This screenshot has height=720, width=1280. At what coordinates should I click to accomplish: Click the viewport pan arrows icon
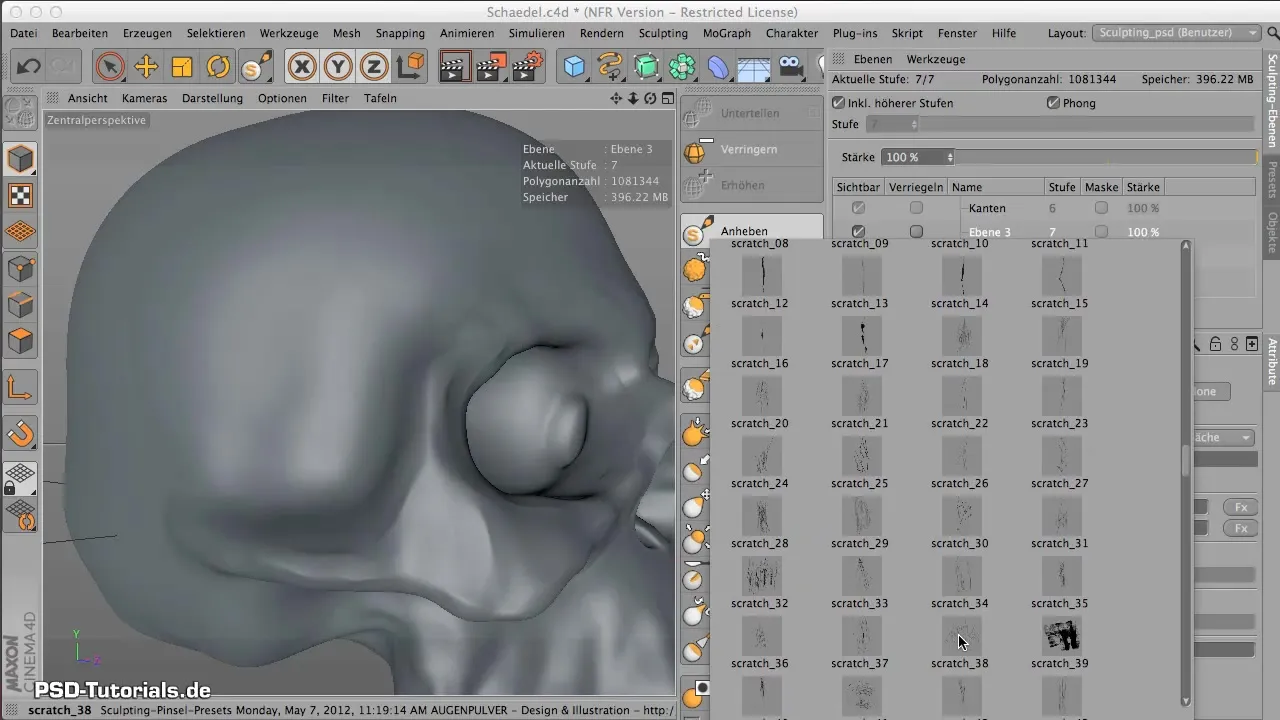point(617,98)
